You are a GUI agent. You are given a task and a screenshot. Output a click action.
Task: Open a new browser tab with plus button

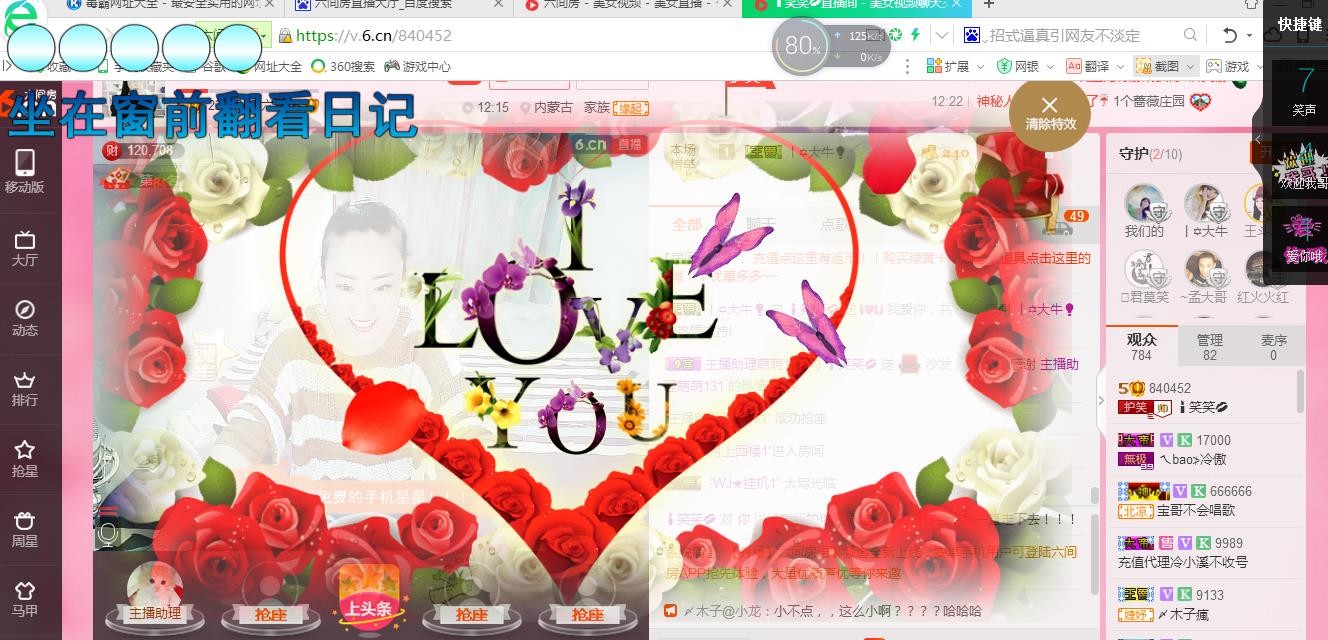tap(989, 5)
